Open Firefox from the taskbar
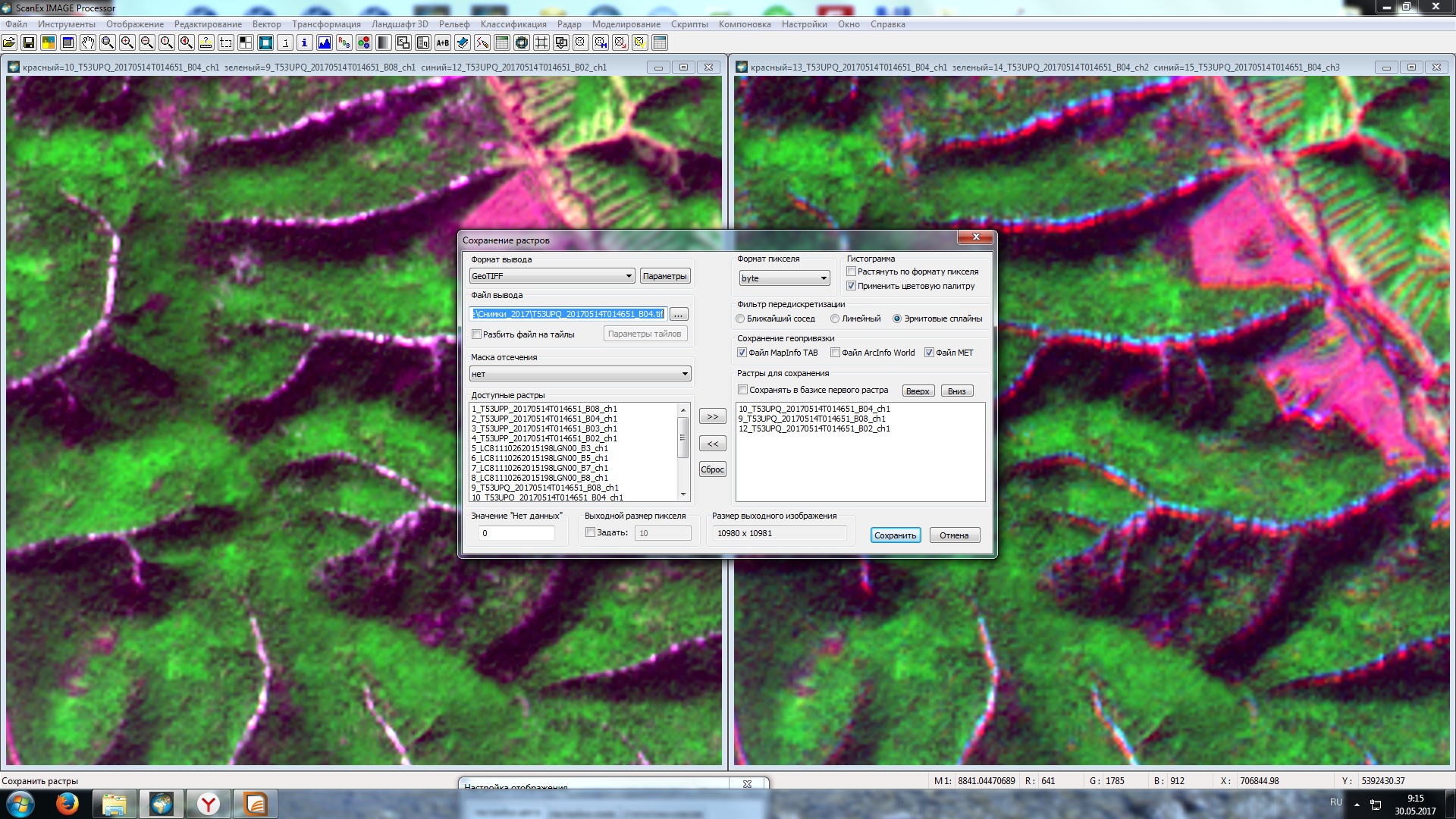 coord(67,804)
